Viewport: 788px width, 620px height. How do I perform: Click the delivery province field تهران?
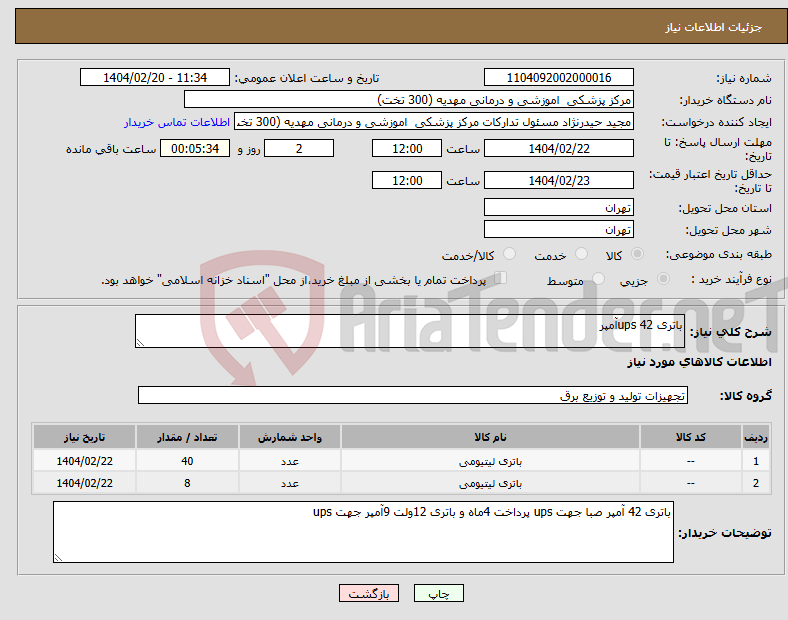pyautogui.click(x=558, y=208)
